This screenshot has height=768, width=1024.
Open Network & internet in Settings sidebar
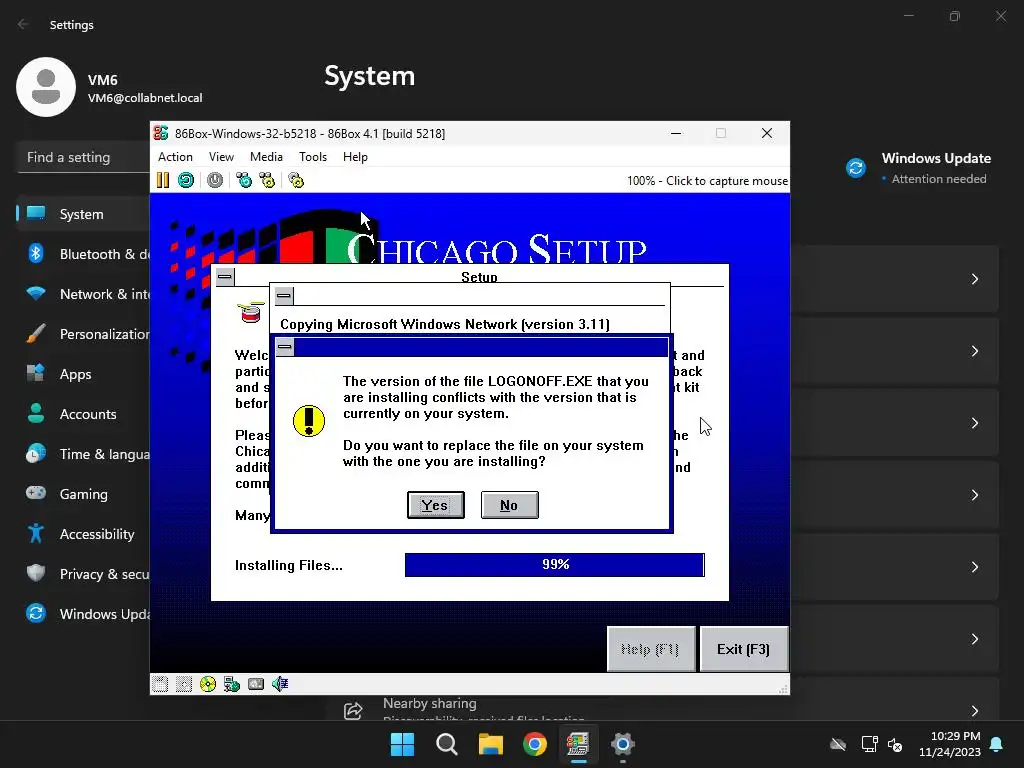click(84, 294)
